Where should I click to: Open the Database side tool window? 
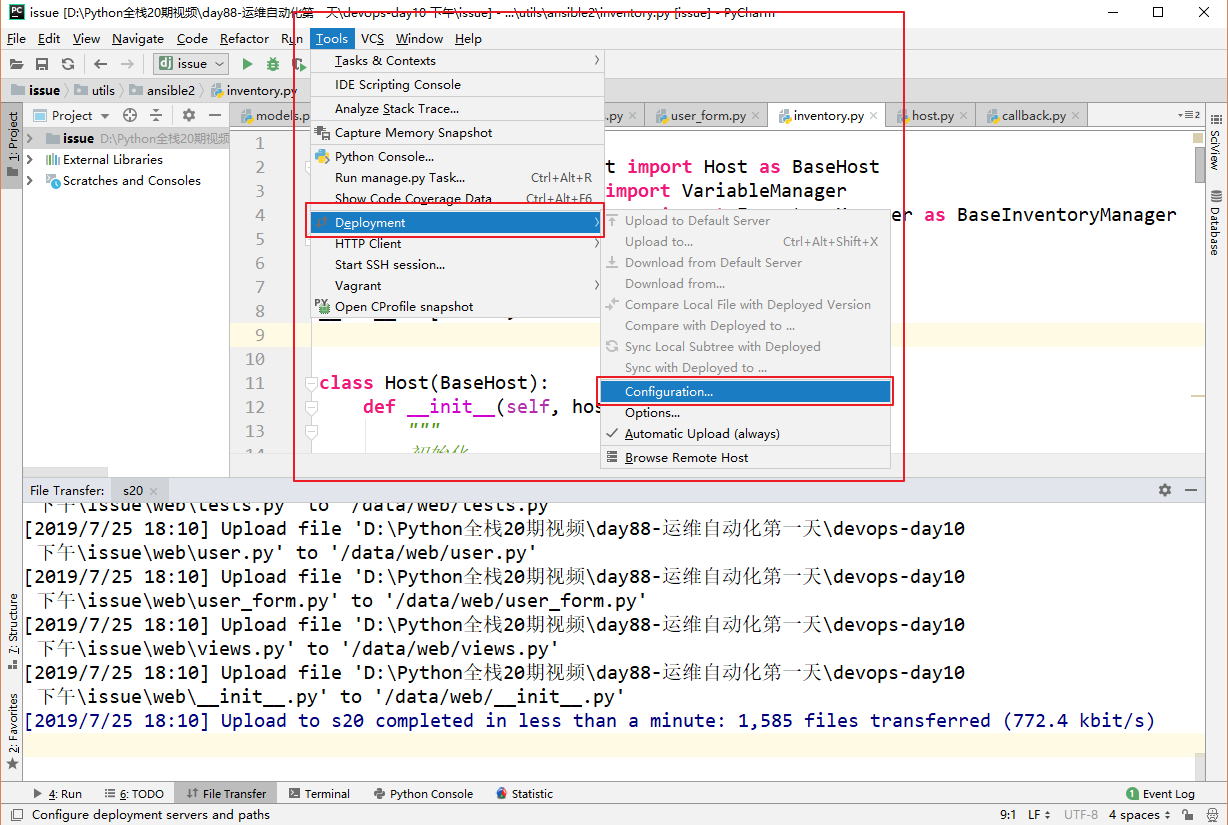point(1215,222)
